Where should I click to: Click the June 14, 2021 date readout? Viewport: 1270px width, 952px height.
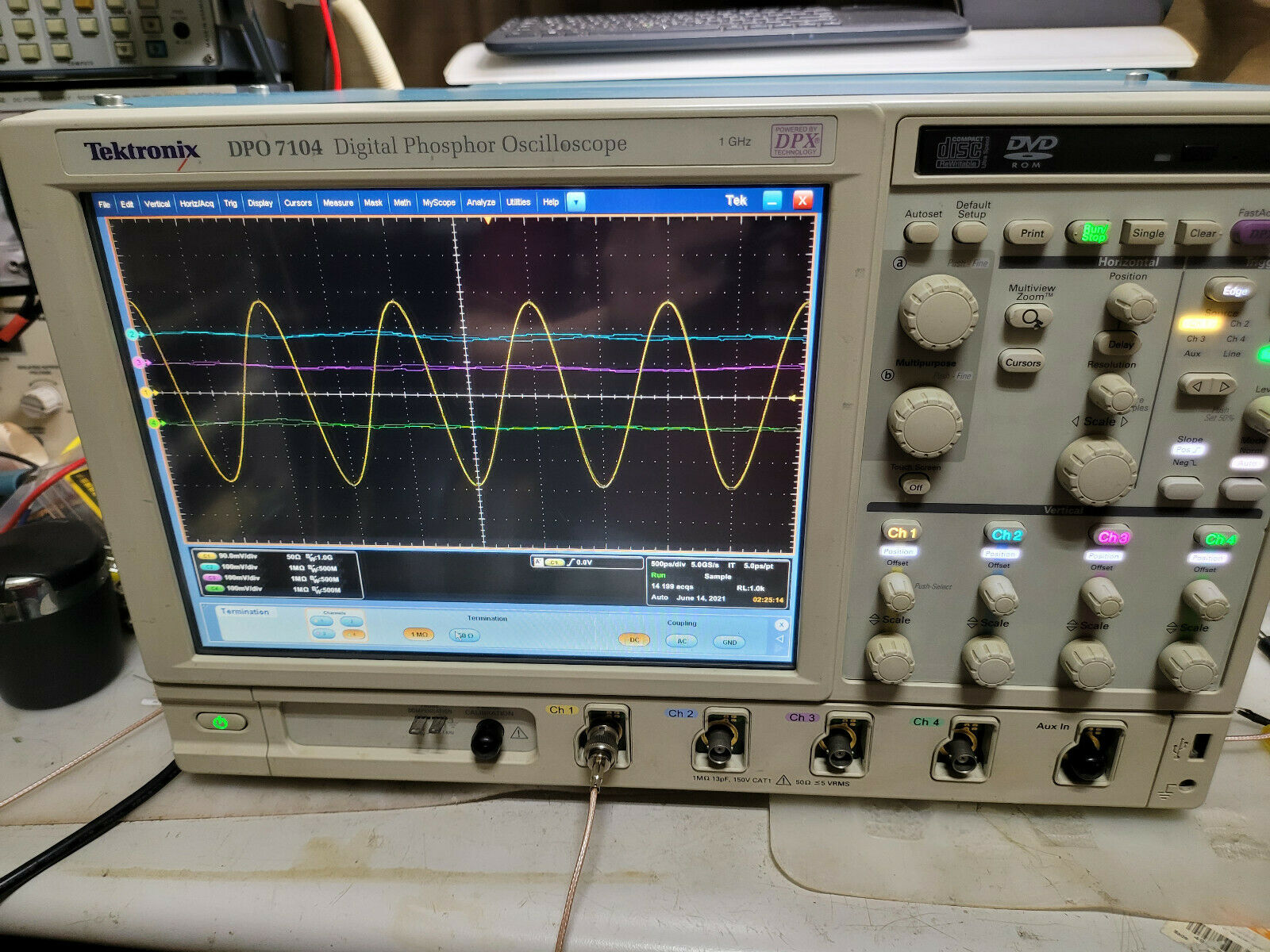701,598
